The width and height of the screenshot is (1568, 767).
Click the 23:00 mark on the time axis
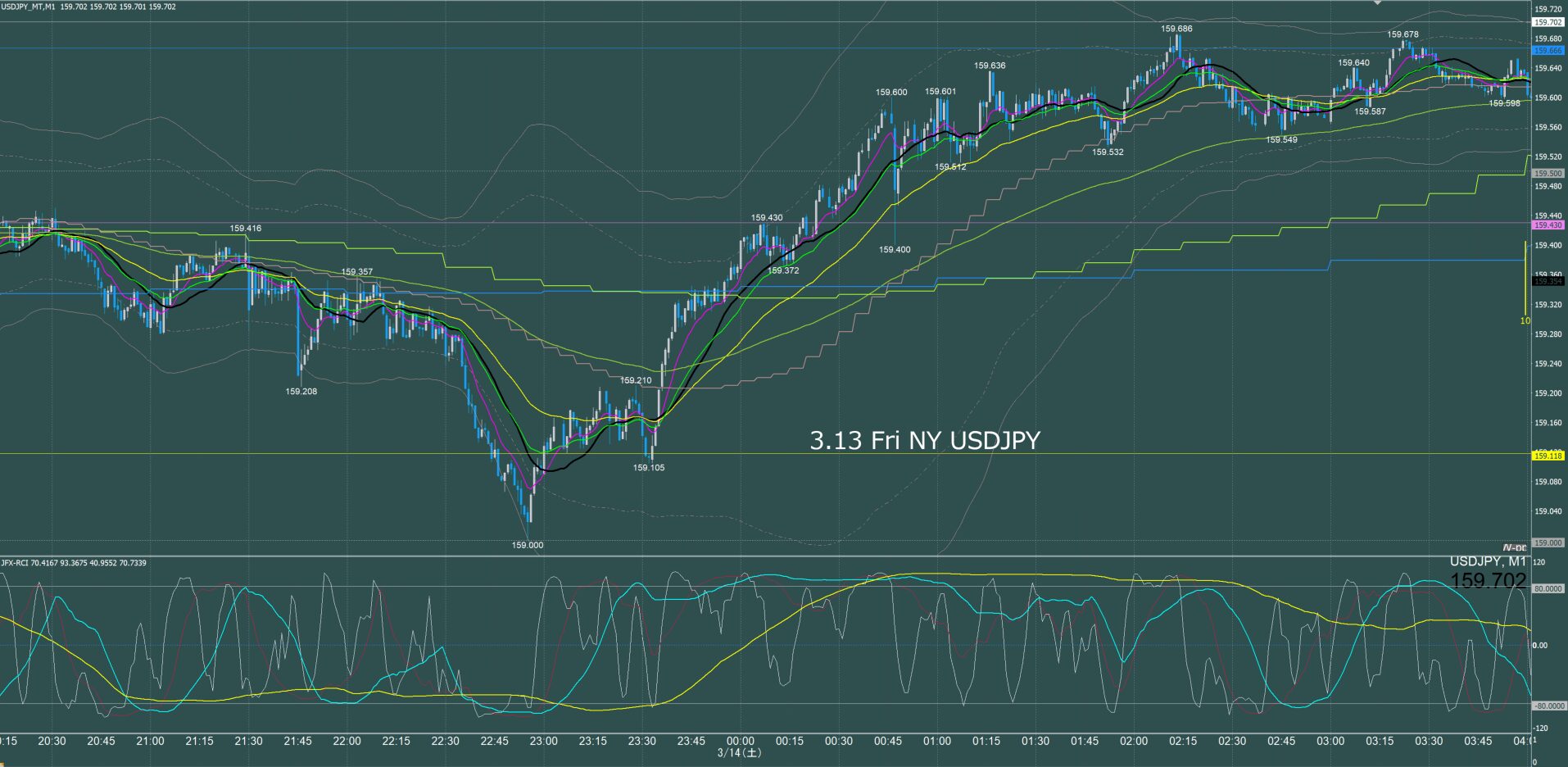543,741
